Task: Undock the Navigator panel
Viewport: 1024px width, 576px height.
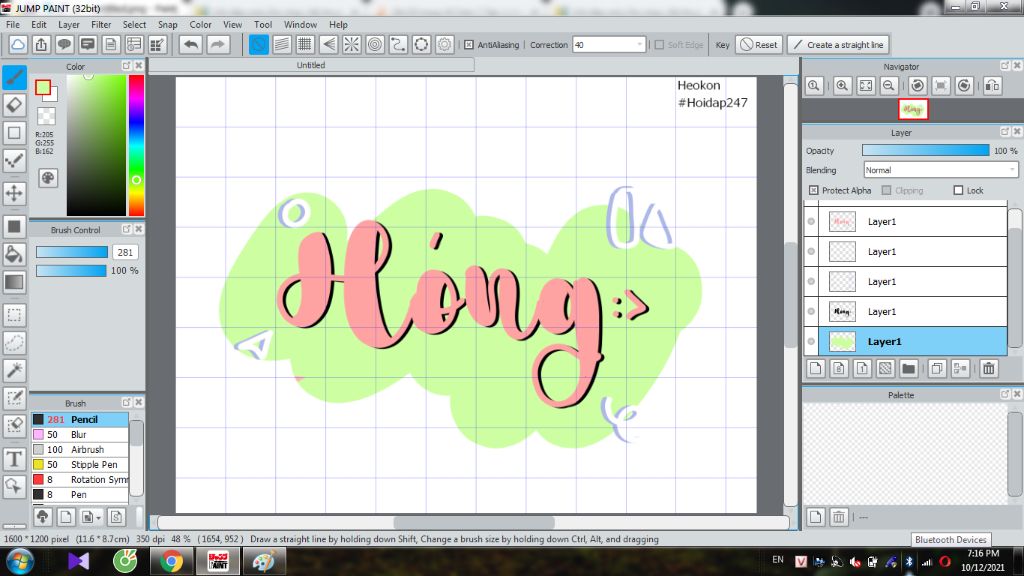Action: tap(1004, 66)
